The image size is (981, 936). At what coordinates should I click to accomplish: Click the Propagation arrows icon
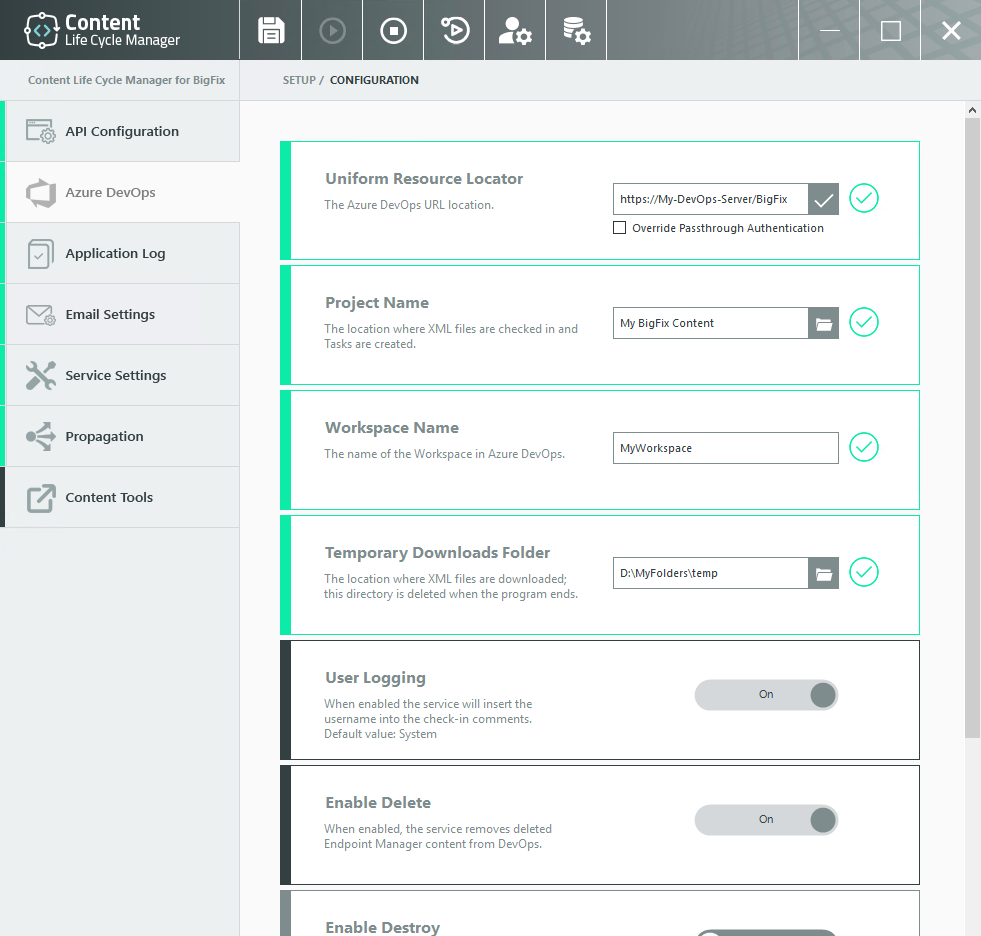click(x=41, y=436)
